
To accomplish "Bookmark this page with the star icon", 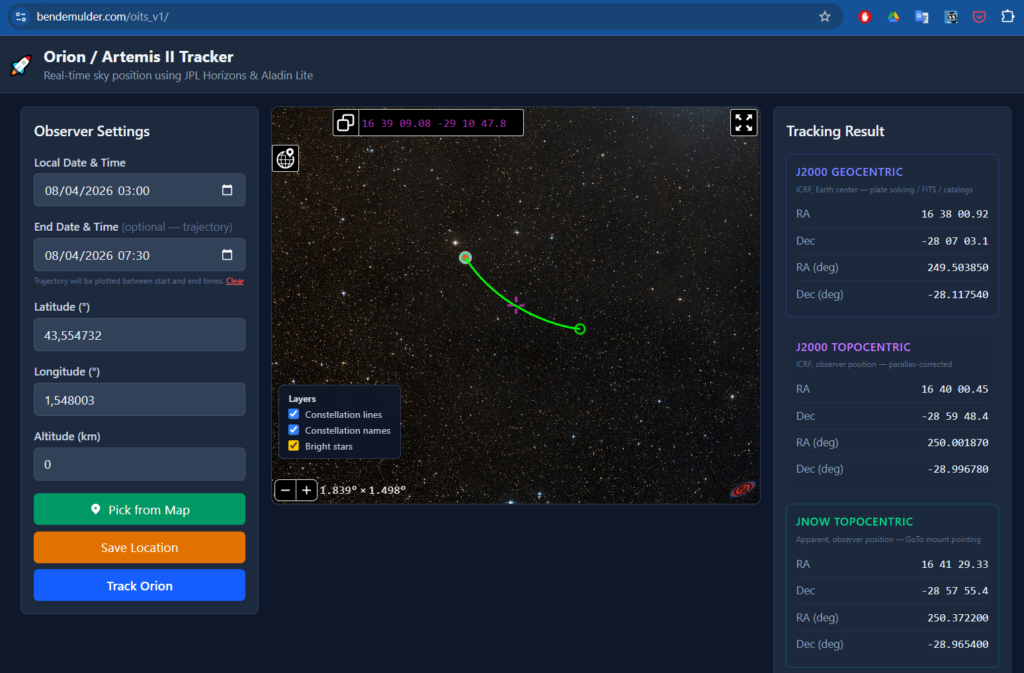I will (825, 17).
